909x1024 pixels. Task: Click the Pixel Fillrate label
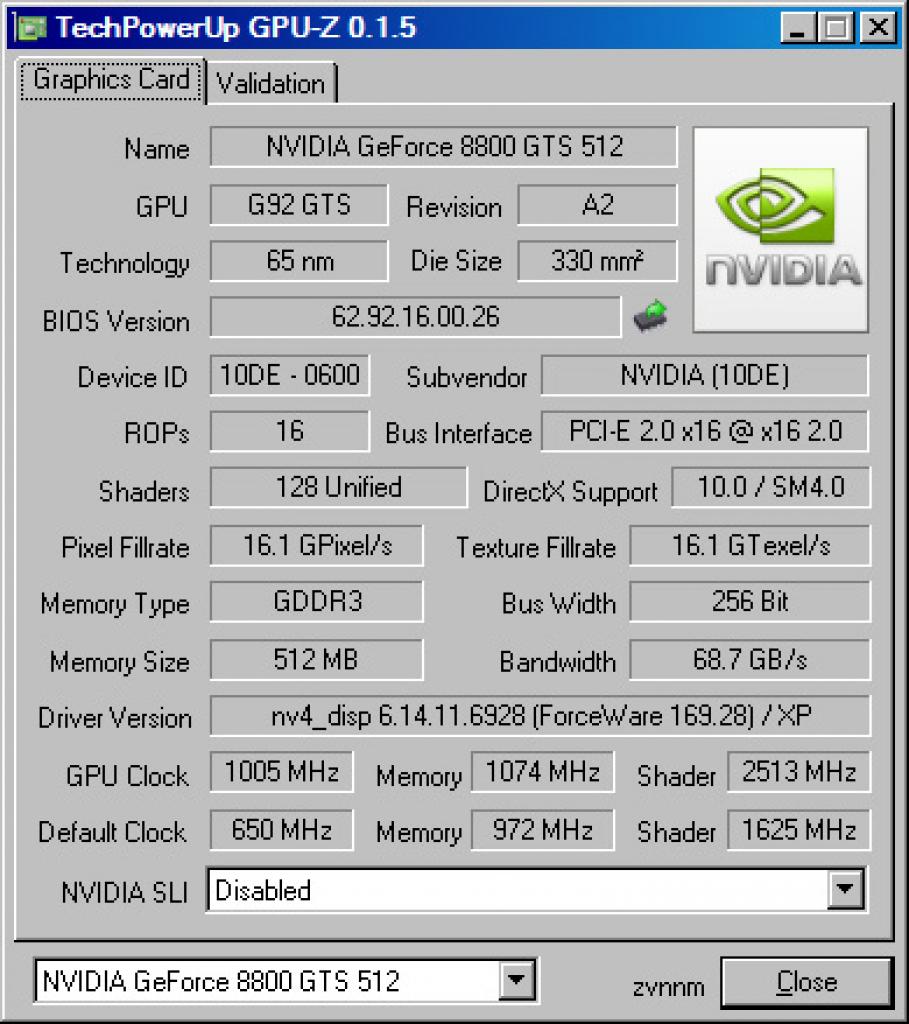coord(125,547)
